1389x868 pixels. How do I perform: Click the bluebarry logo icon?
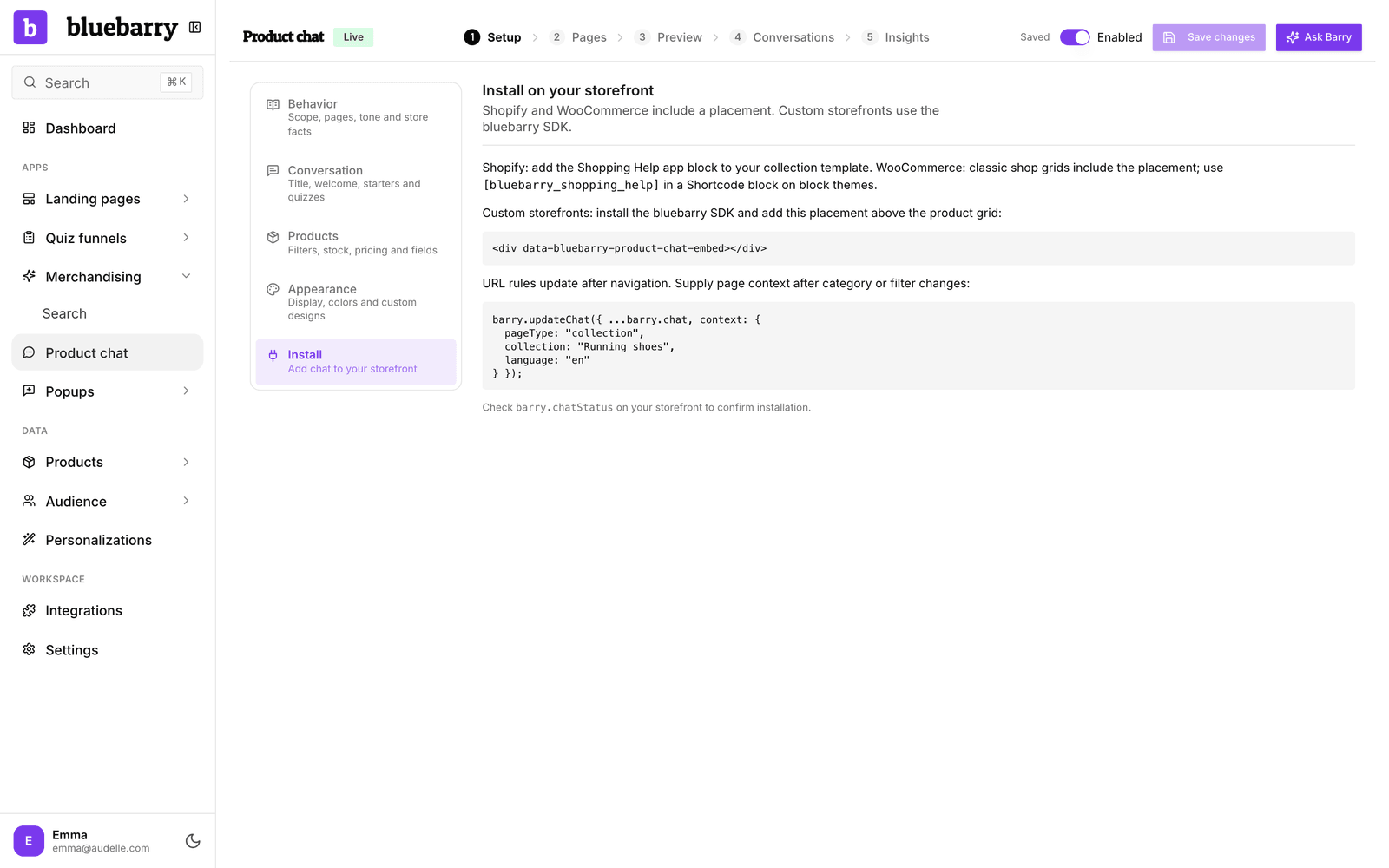click(x=30, y=28)
